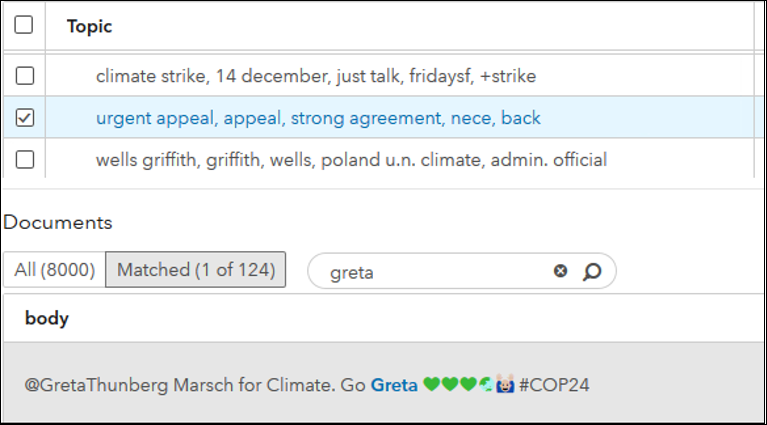Switch to All (8000) documents tab

(54, 270)
